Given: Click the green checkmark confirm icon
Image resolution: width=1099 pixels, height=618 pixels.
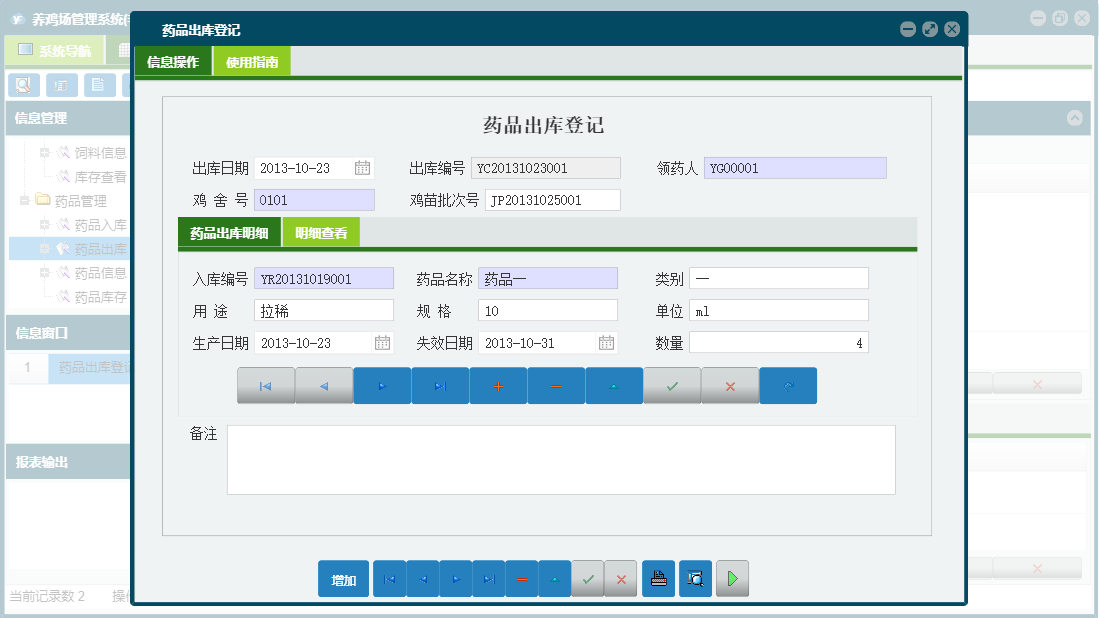Looking at the screenshot, I should [x=672, y=385].
